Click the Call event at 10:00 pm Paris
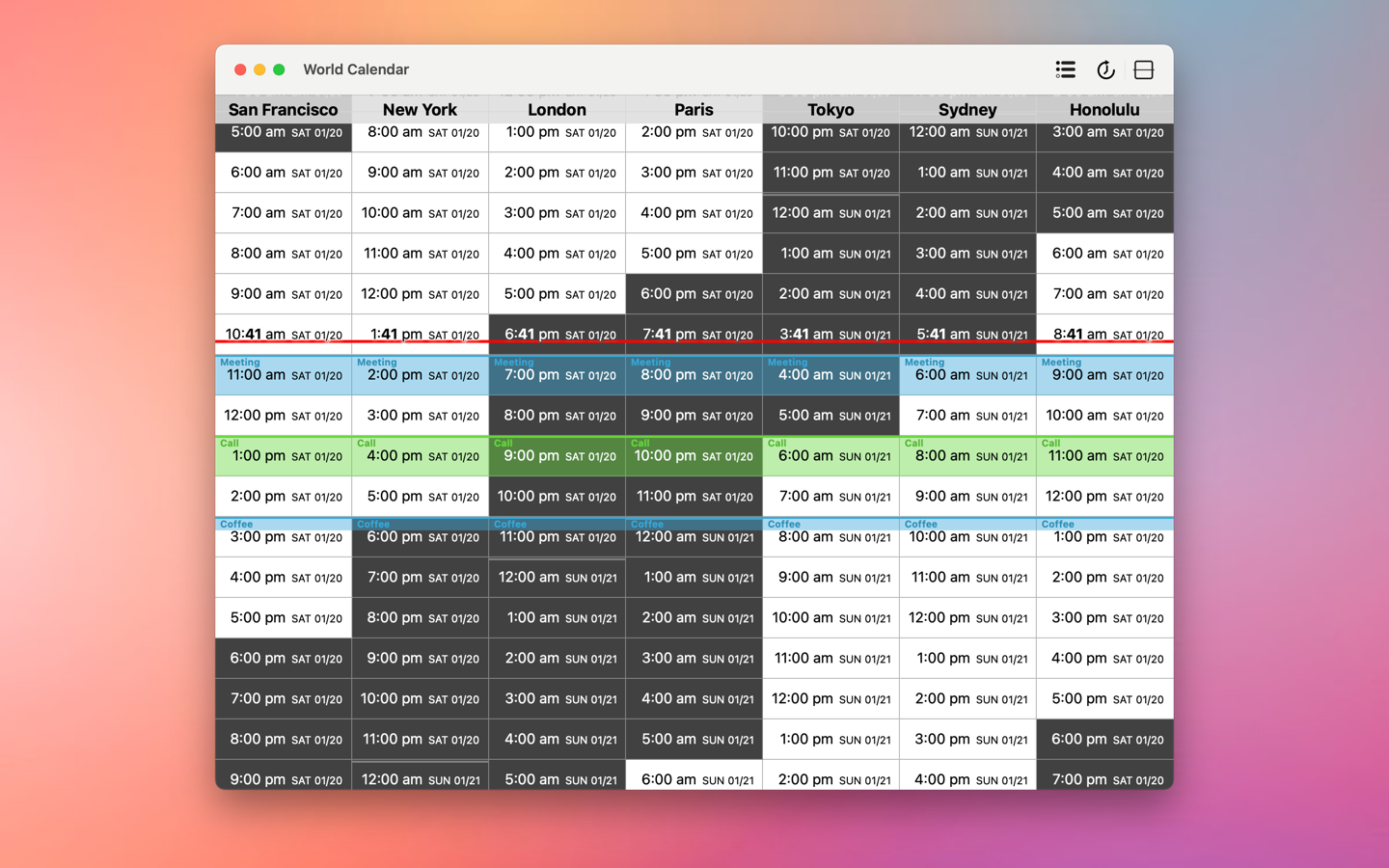The height and width of the screenshot is (868, 1389). 694,456
